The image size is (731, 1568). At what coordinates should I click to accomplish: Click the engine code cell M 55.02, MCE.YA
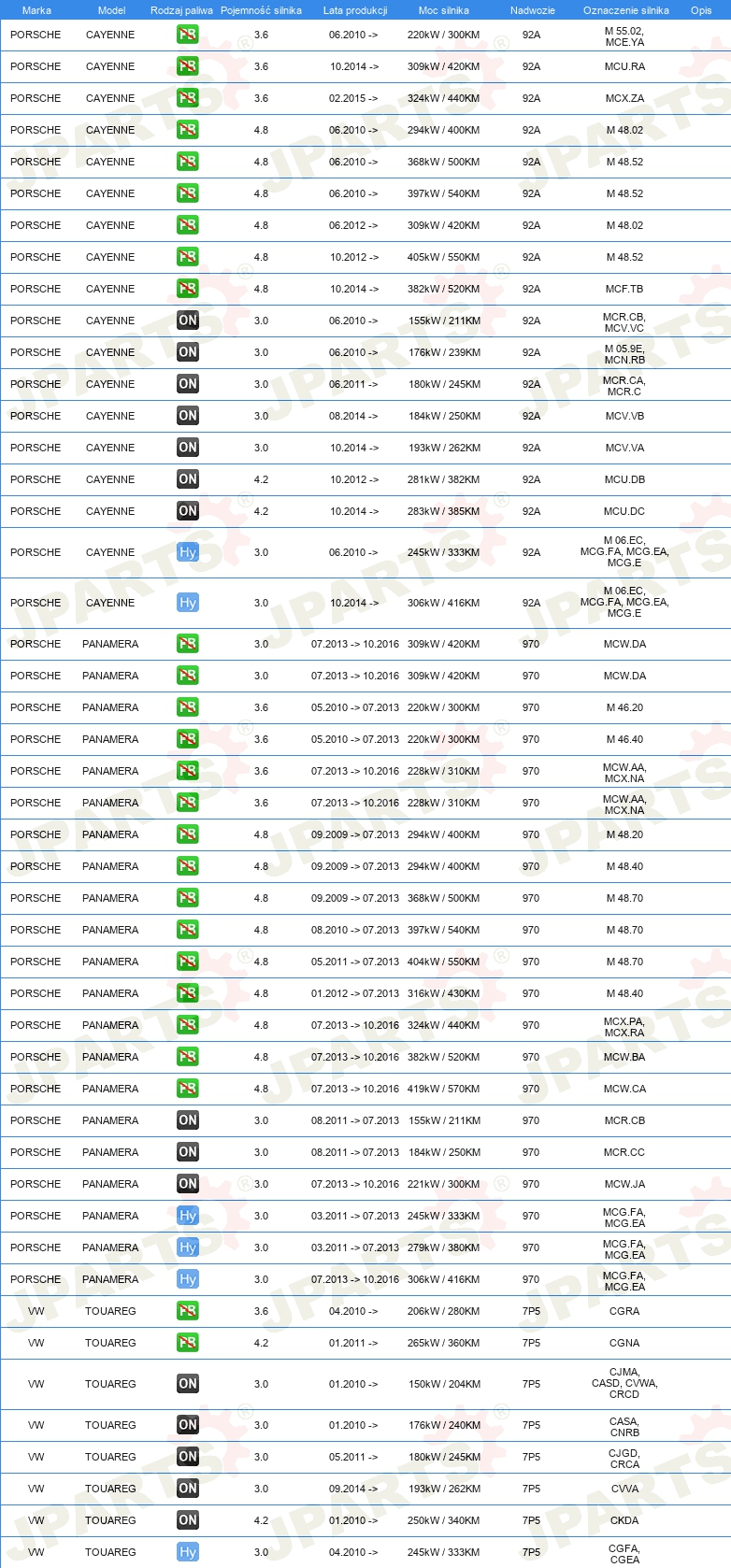(624, 36)
